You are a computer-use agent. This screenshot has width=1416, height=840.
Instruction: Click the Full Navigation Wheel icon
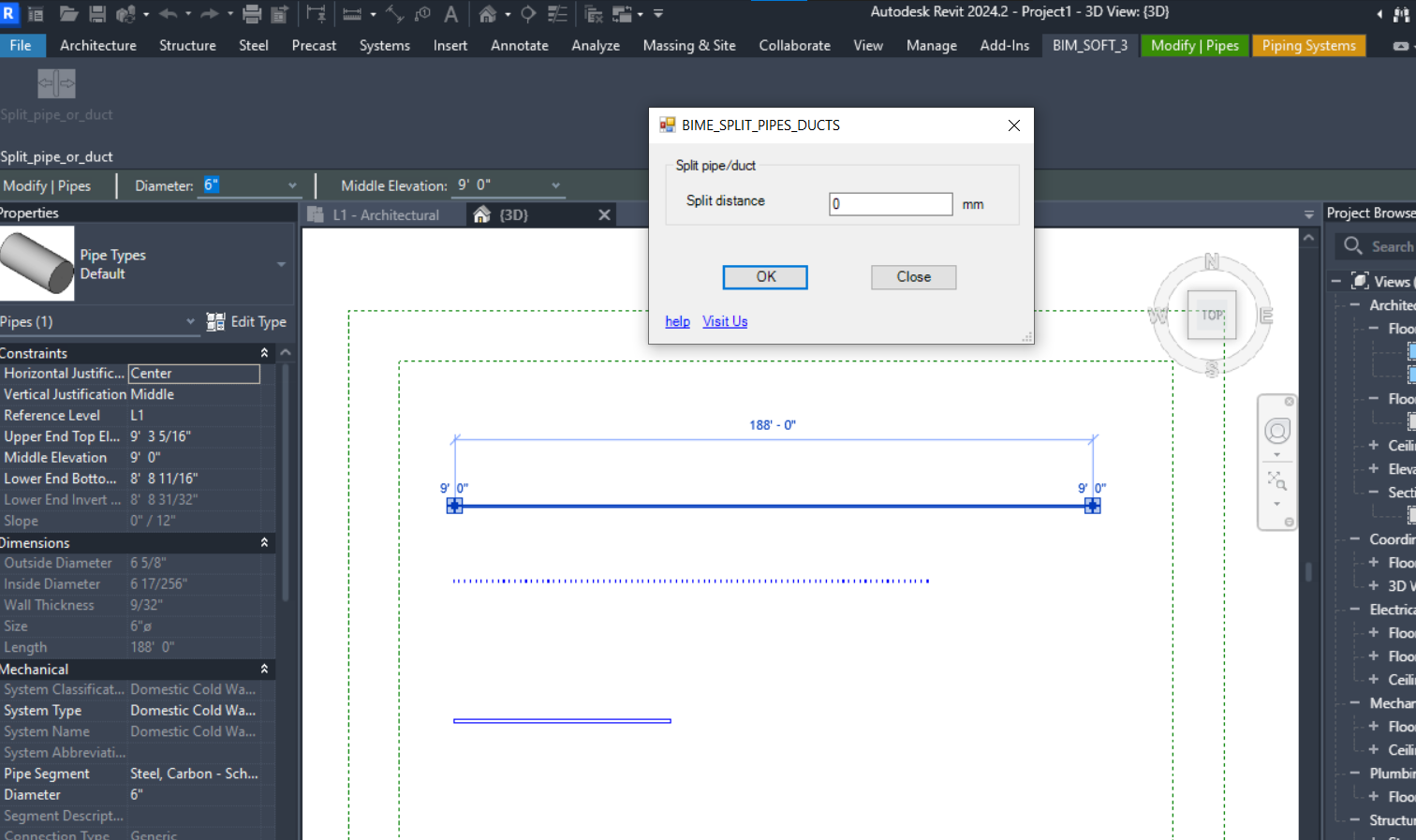(x=1277, y=431)
